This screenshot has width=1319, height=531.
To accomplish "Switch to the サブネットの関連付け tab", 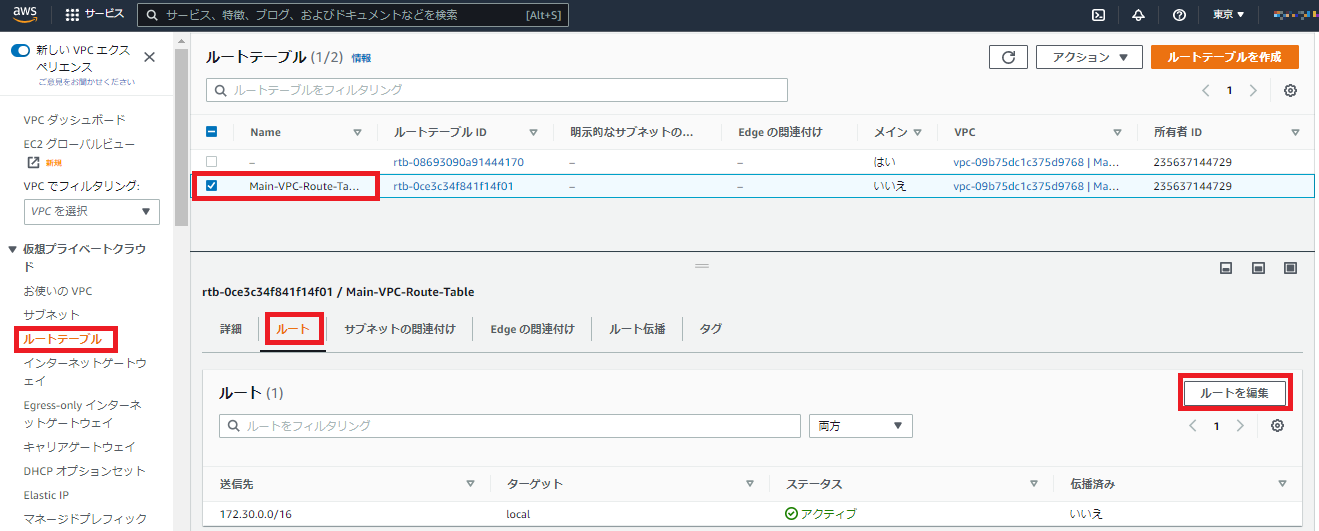I will 399,329.
